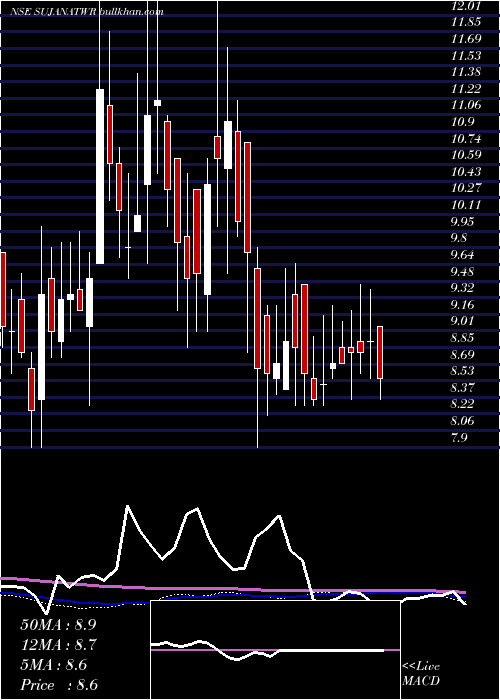This screenshot has width=500, height=700.
Task: Click the MACD inset chart panel
Action: click(275, 650)
